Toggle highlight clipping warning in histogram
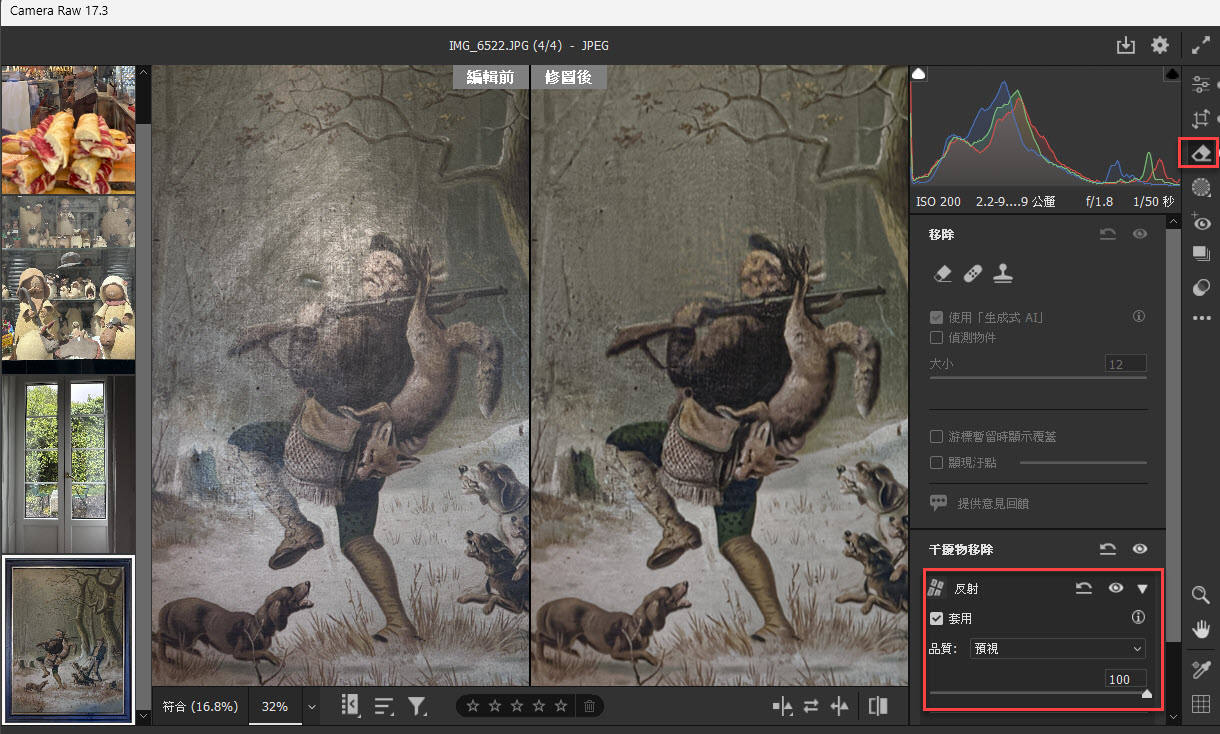This screenshot has width=1220, height=734. [1172, 74]
